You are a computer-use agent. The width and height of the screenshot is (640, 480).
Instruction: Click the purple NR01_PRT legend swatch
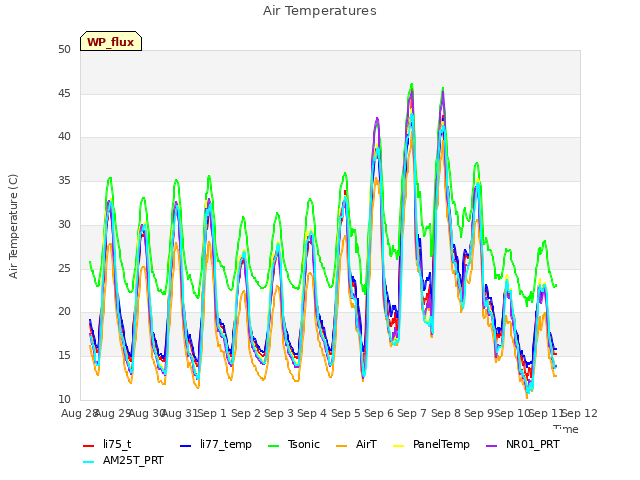[492, 445]
